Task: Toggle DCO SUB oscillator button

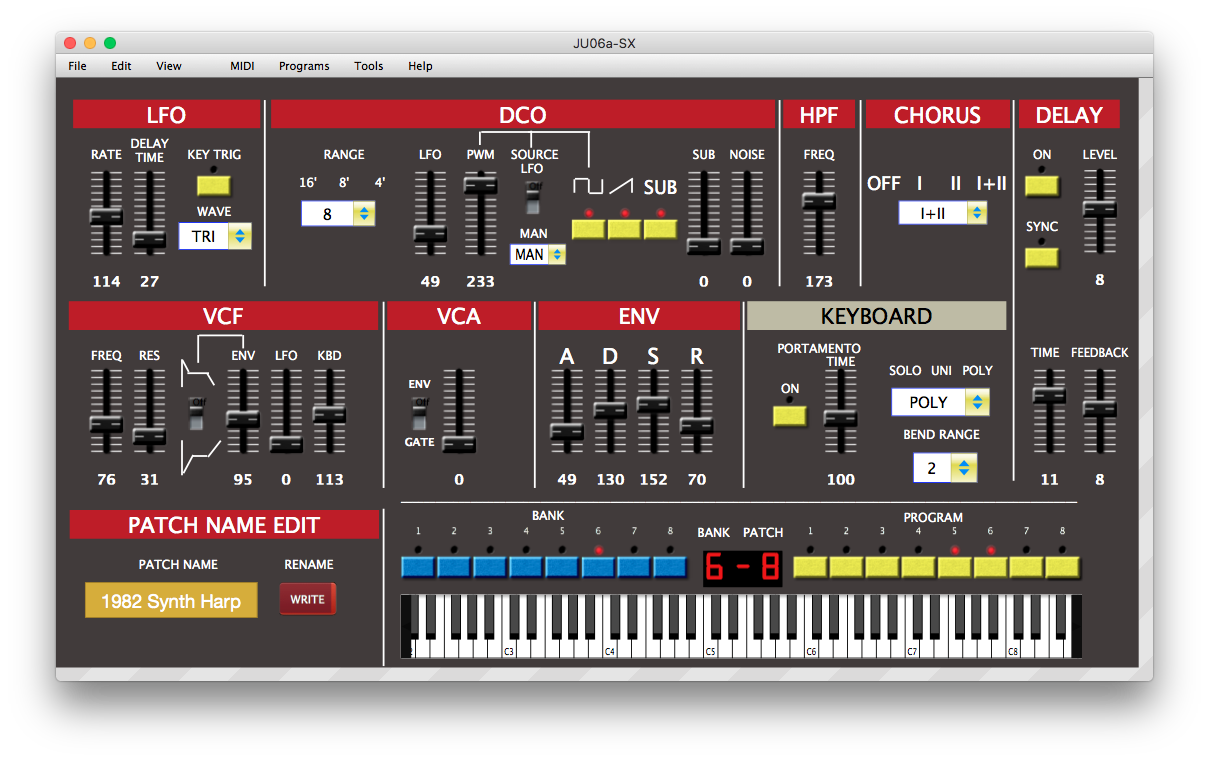Action: 661,228
